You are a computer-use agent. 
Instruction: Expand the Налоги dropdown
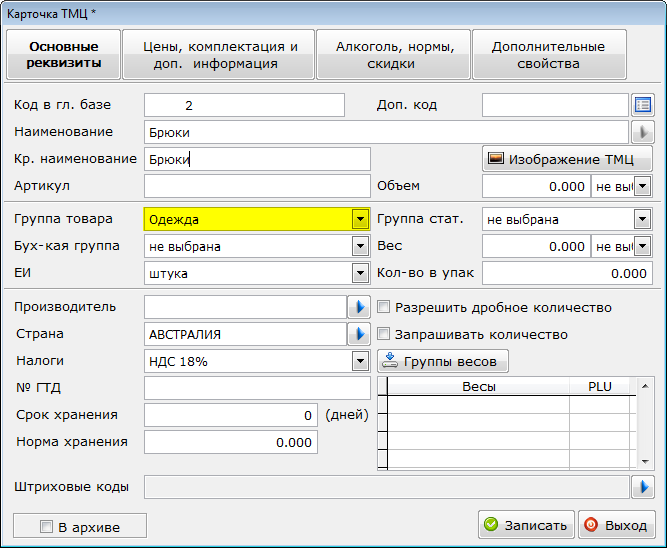360,361
